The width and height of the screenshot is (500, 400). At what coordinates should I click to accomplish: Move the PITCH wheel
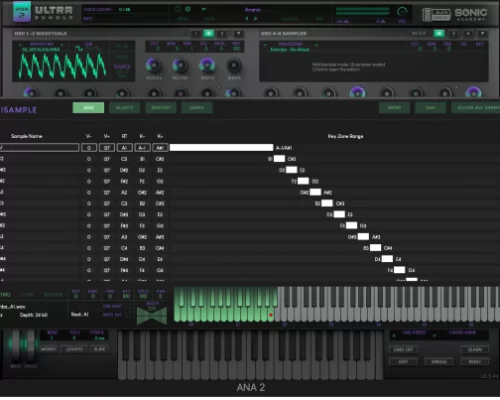coord(31,345)
